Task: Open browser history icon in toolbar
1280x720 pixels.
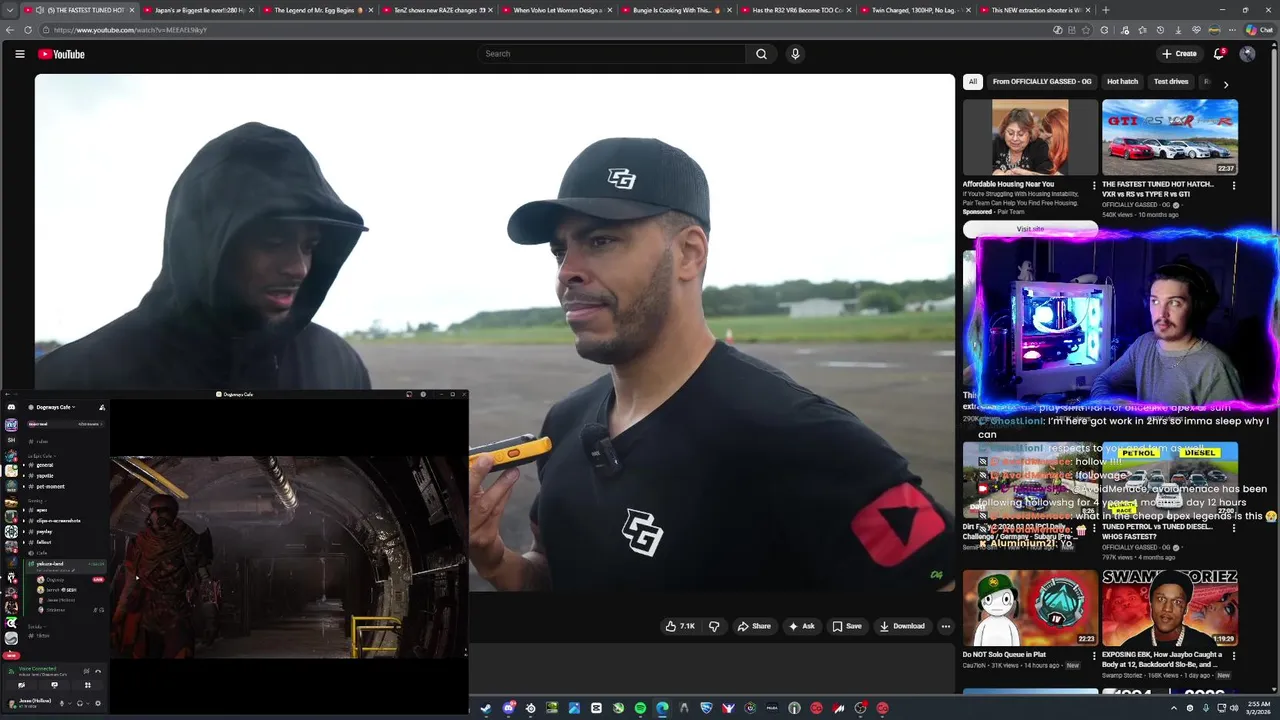Action: (x=1160, y=30)
